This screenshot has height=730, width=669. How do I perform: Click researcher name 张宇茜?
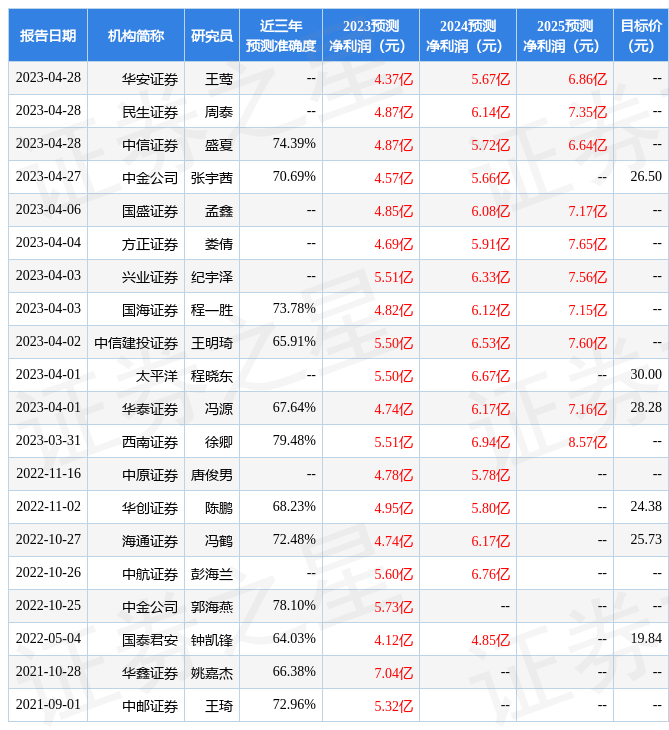click(212, 178)
